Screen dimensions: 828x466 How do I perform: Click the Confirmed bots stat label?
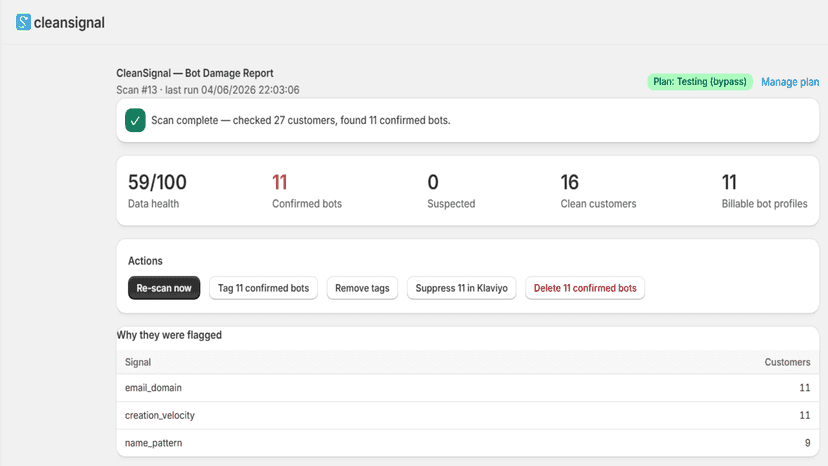click(307, 203)
